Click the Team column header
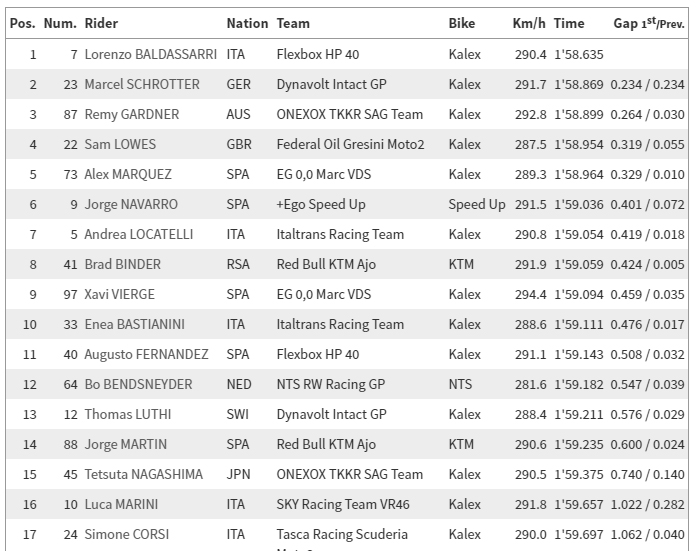Viewport: 698px width, 551px height. click(293, 23)
